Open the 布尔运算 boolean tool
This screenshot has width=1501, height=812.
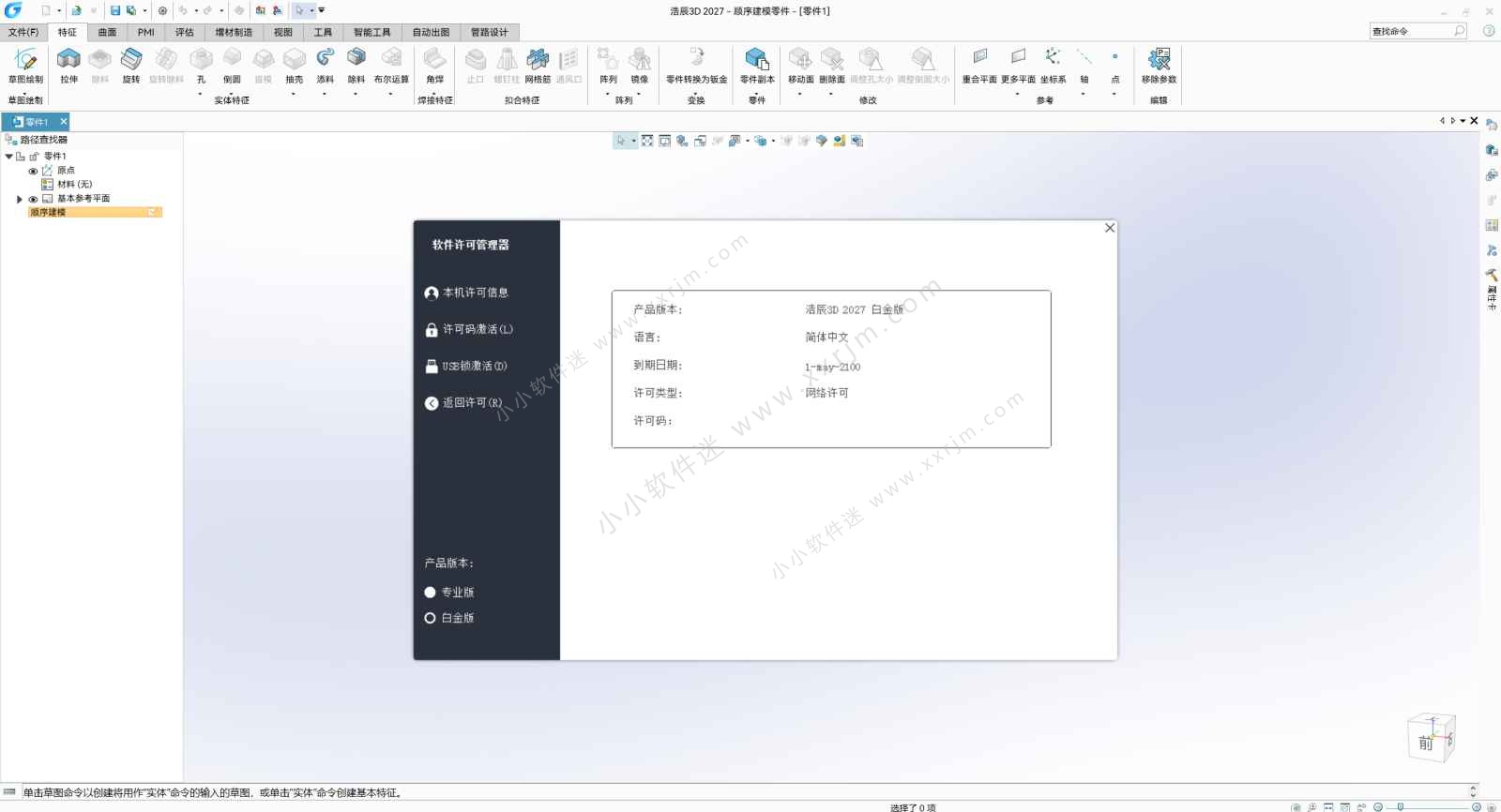pos(391,65)
